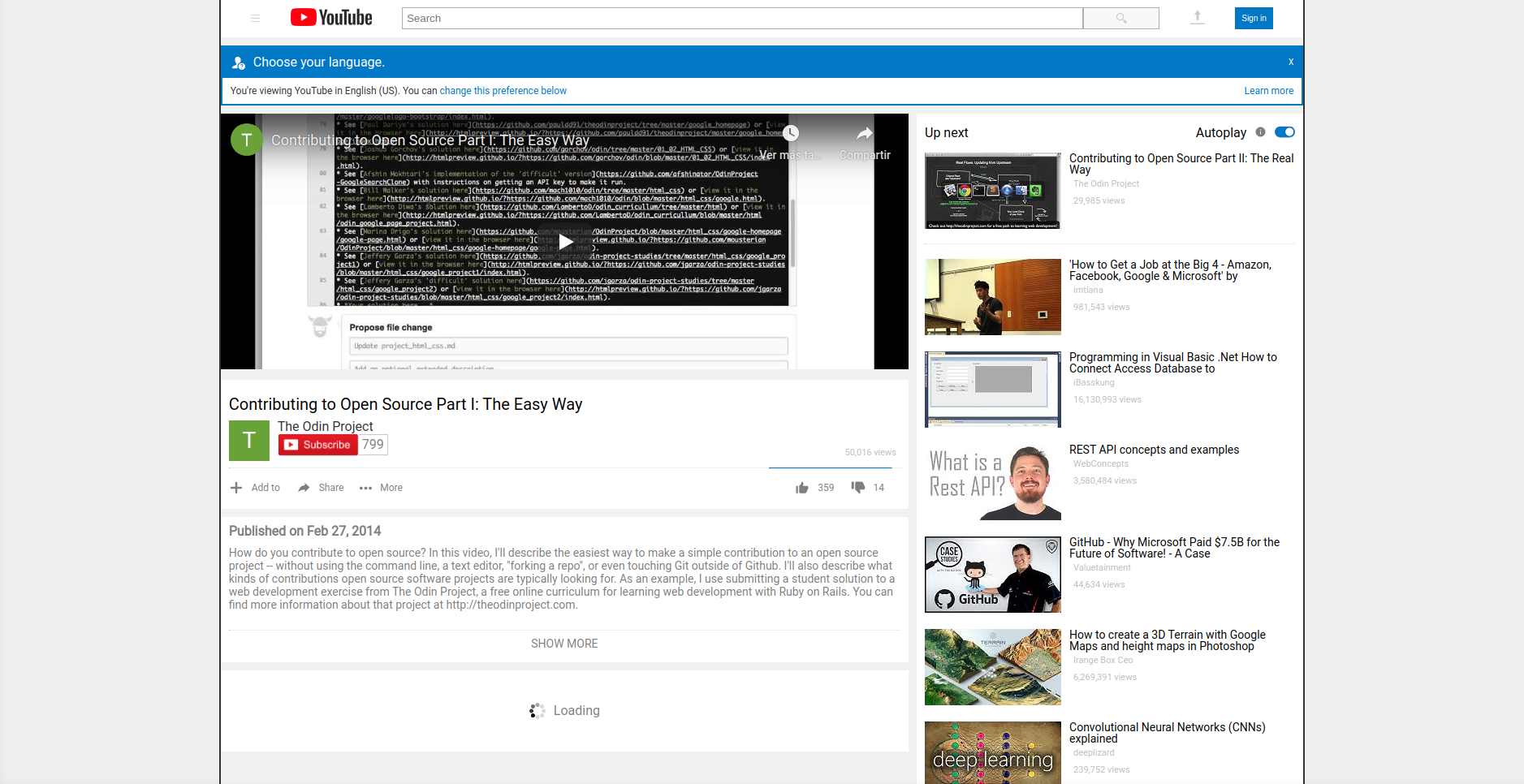The height and width of the screenshot is (784, 1524).
Task: Click the 'Up next' heading
Action: [x=947, y=132]
